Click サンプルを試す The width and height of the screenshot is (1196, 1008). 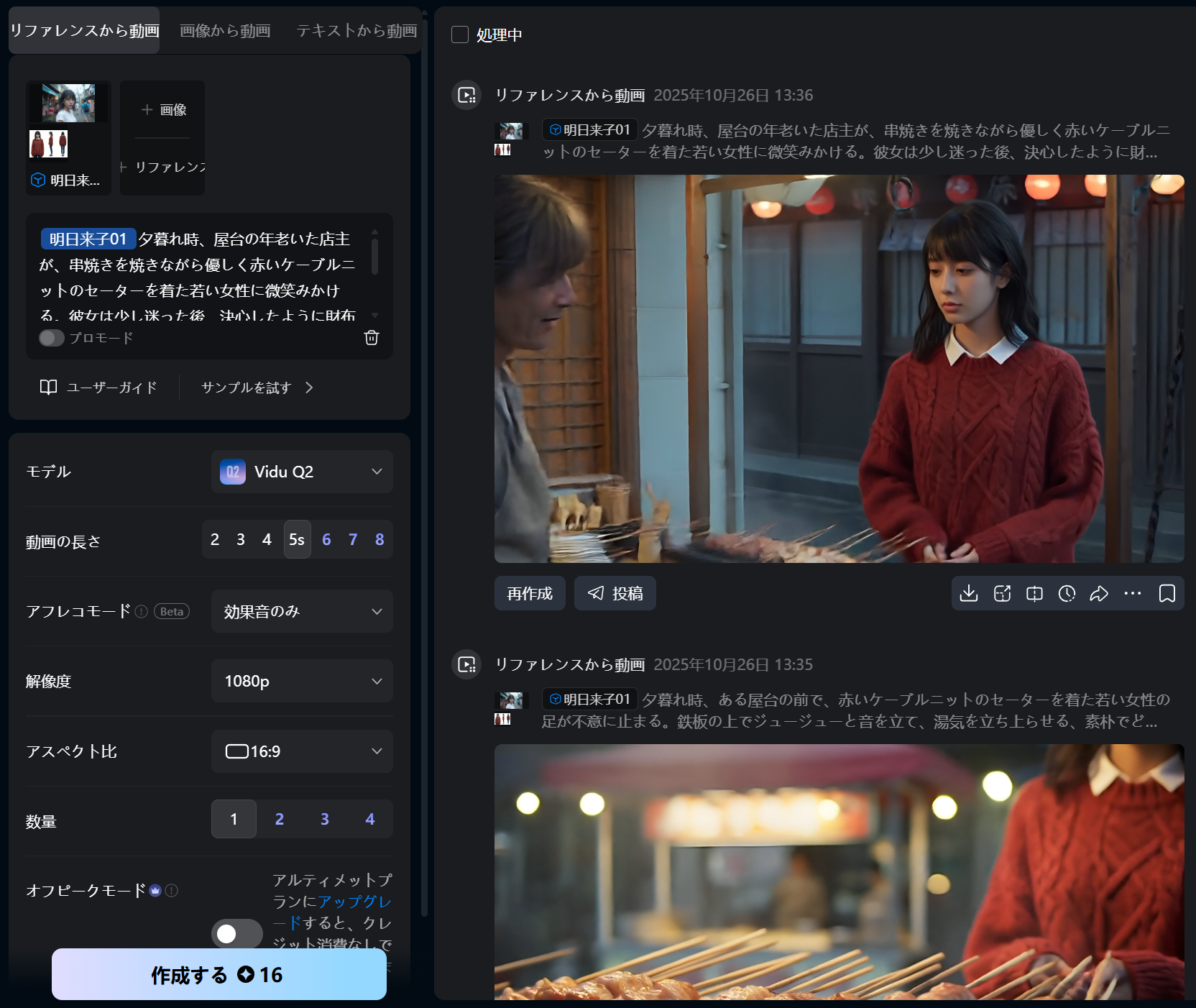pos(246,388)
